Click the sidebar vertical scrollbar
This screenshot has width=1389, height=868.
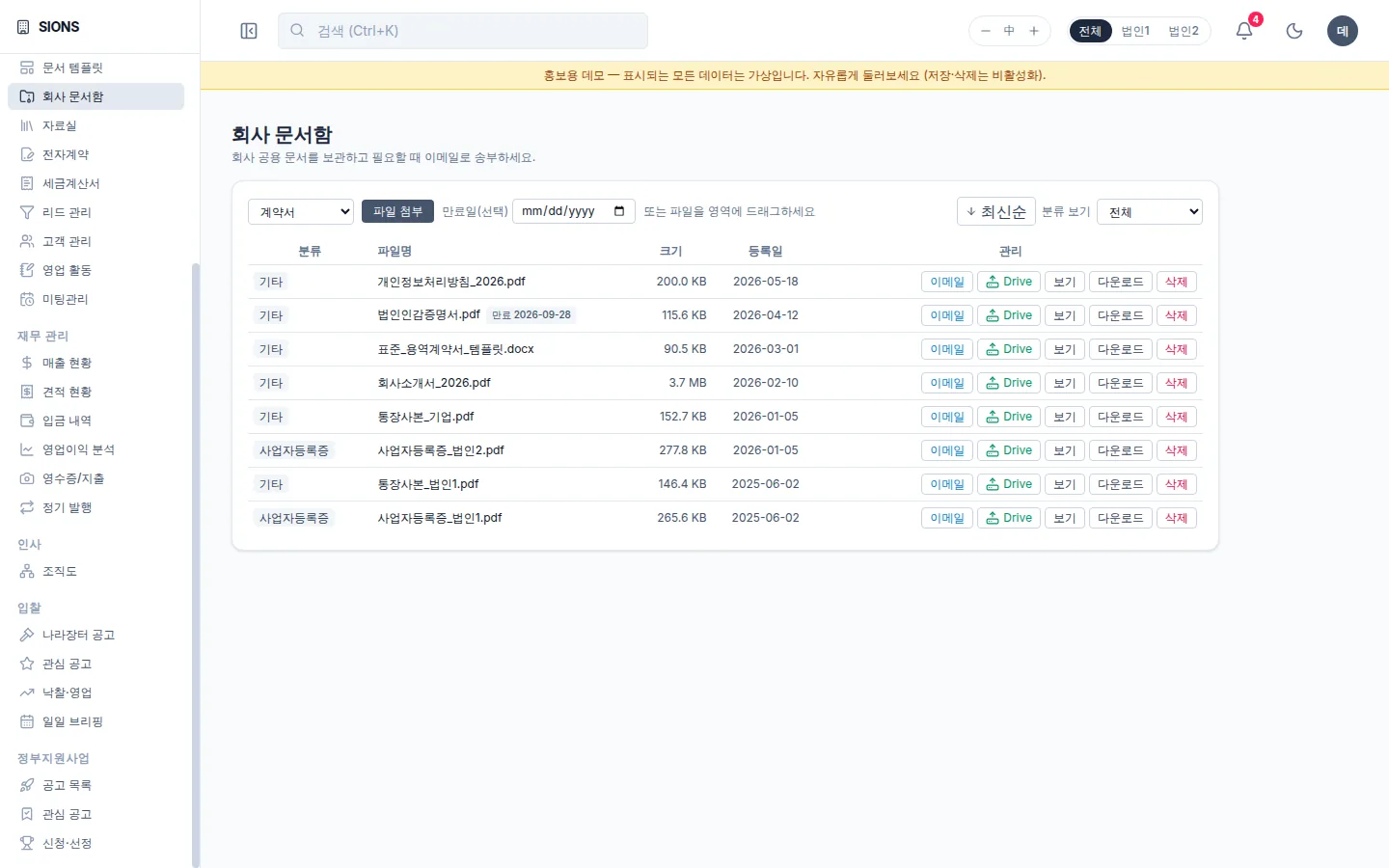(196, 564)
